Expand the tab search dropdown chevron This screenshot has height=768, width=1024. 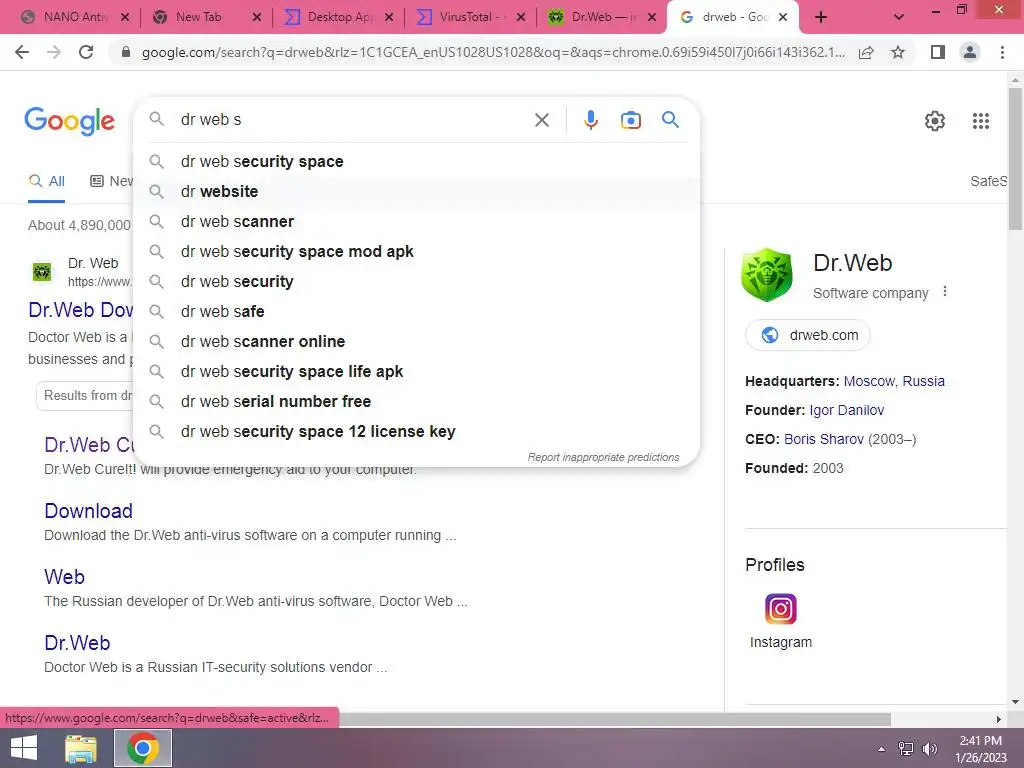pyautogui.click(x=899, y=18)
